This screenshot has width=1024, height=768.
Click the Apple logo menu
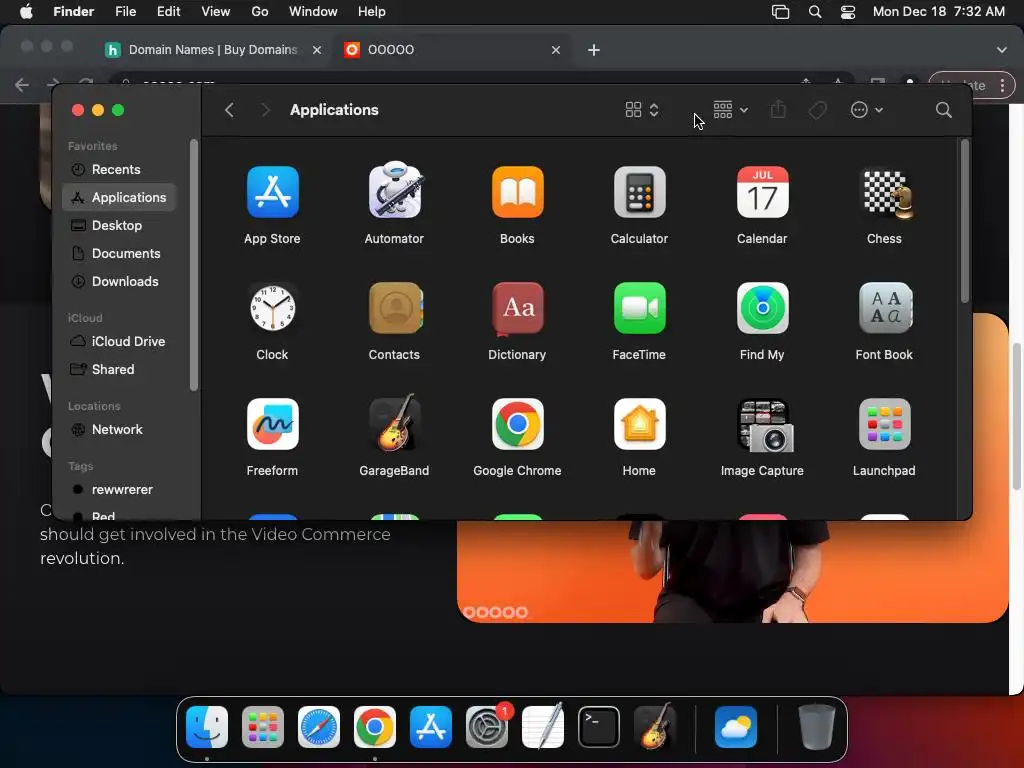26,11
